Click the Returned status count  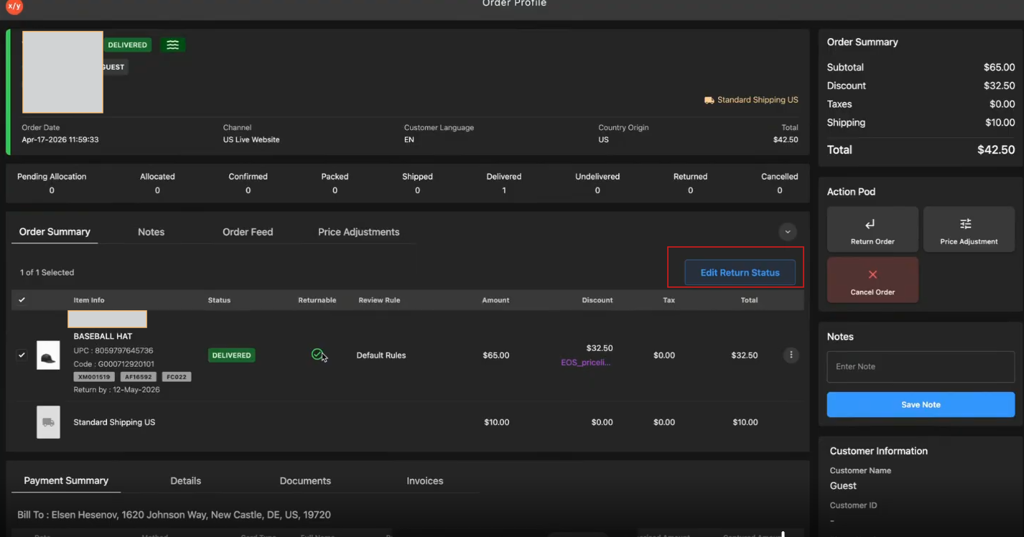coord(690,191)
